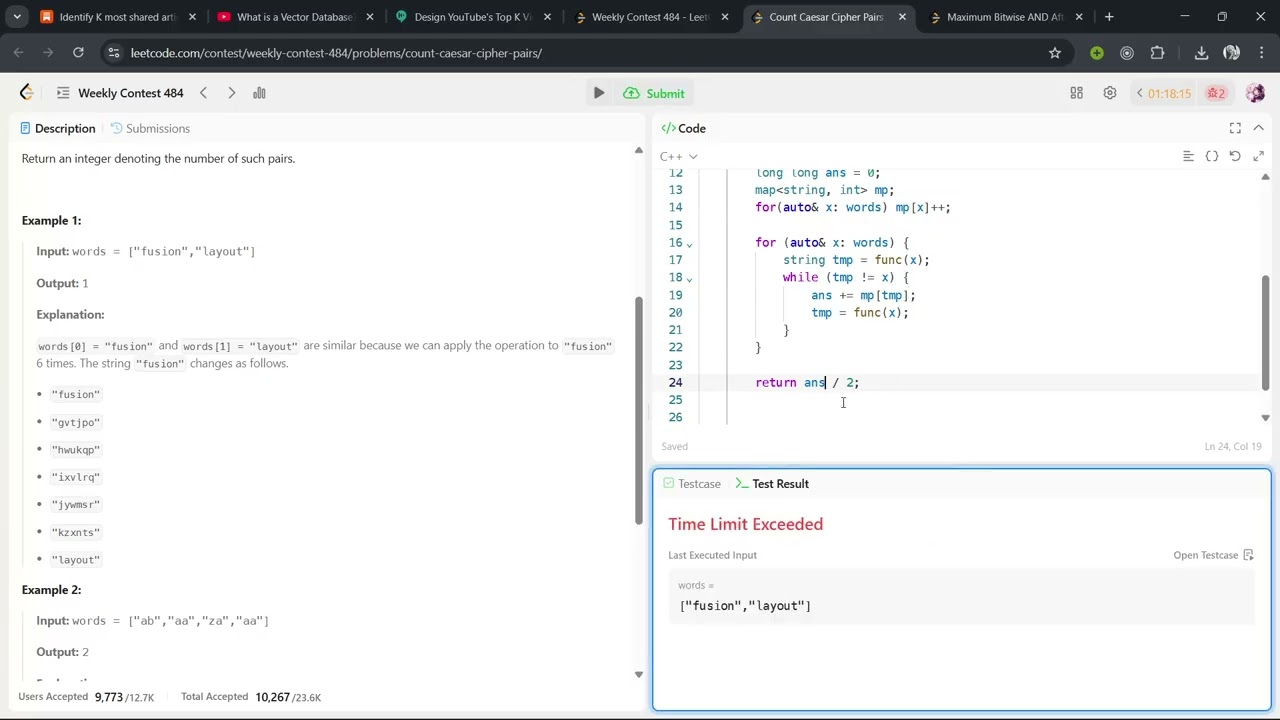This screenshot has width=1280, height=720.
Task: Open the browser three-dot menu
Action: pyautogui.click(x=1260, y=53)
